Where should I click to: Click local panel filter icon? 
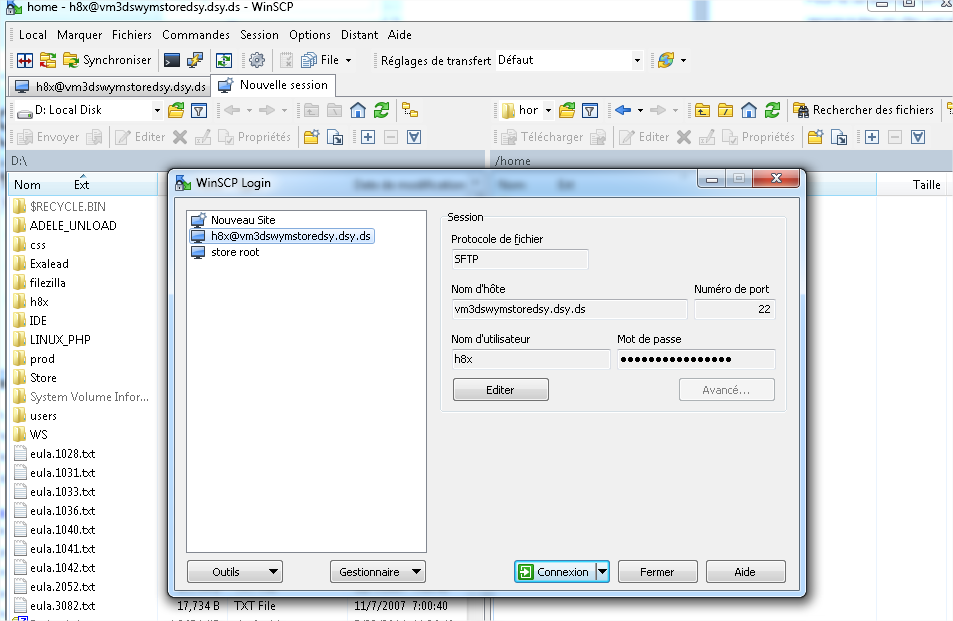199,111
